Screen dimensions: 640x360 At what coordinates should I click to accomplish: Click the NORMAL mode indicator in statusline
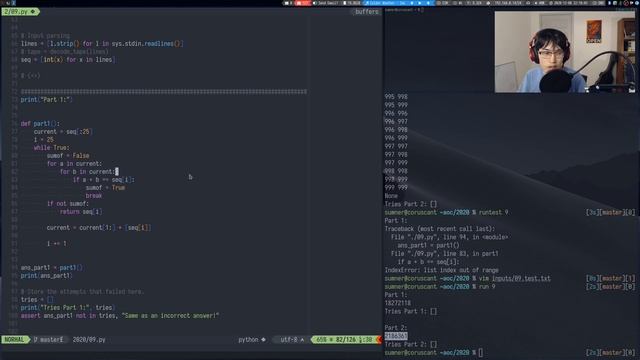tap(15, 340)
